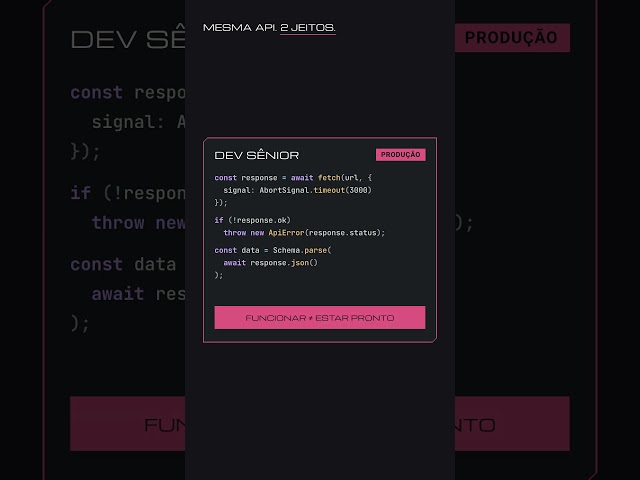Click the large dim 'throw new' background text

pyautogui.click(x=138, y=223)
